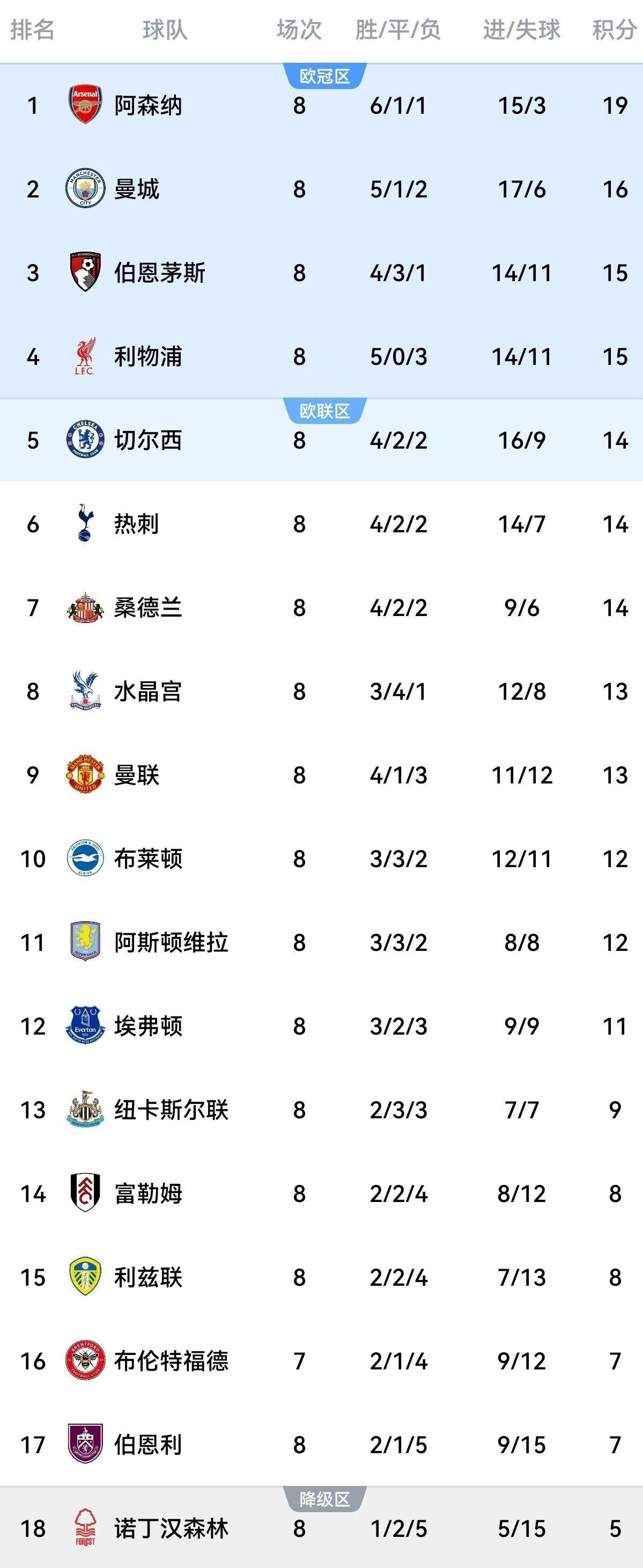
Task: Click the Liverpool L.F.C. crest
Action: tap(85, 356)
